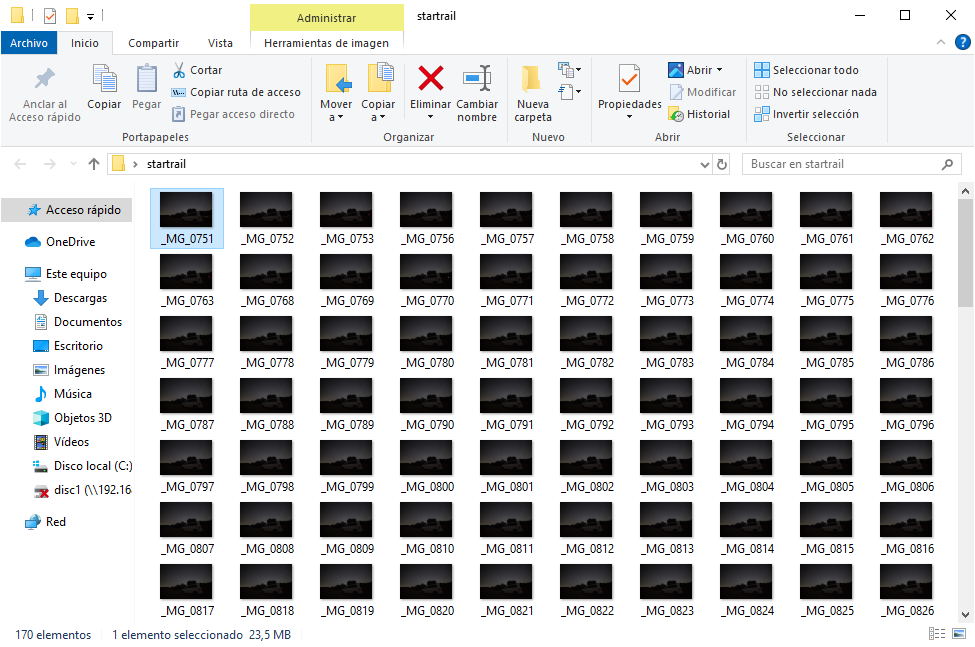
Task: Click the startrail address bar path
Action: tap(166, 164)
